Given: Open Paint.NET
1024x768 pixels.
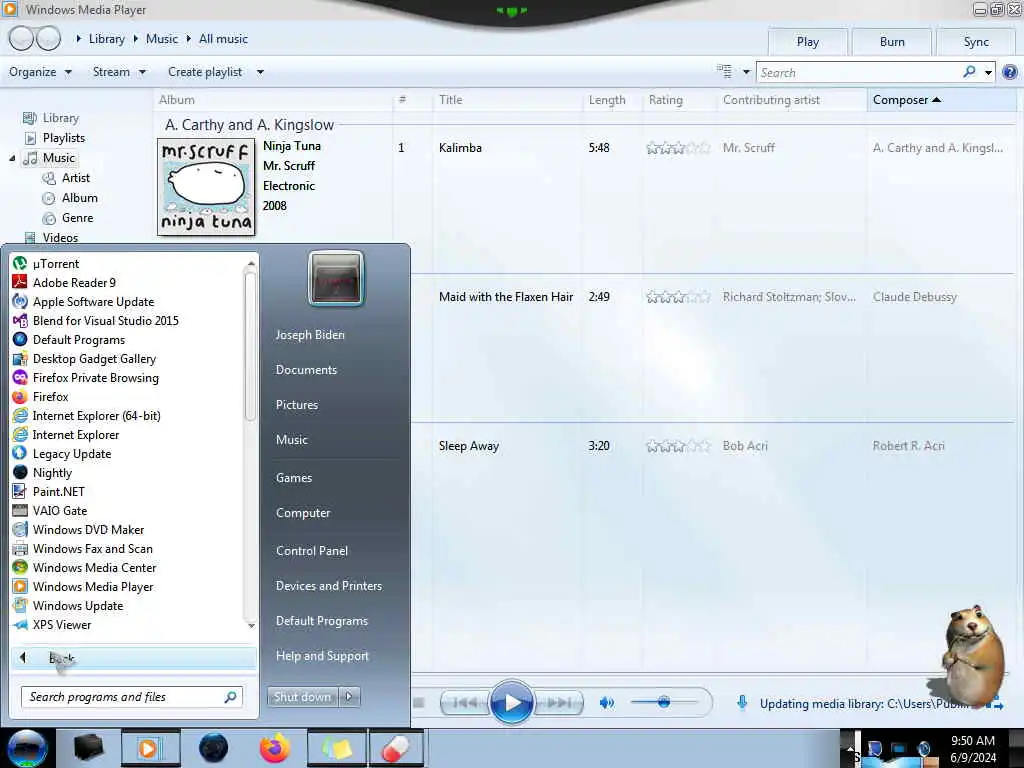Looking at the screenshot, I should [49, 492].
